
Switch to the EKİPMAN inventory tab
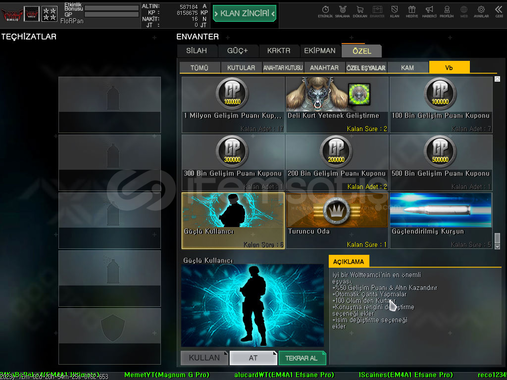click(320, 51)
